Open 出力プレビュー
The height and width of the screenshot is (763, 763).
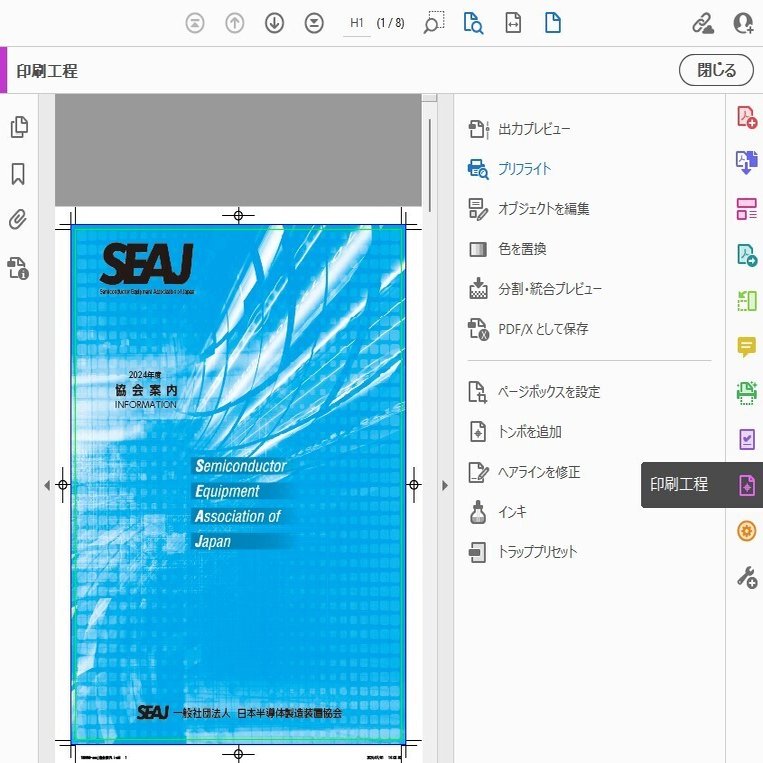pyautogui.click(x=519, y=129)
